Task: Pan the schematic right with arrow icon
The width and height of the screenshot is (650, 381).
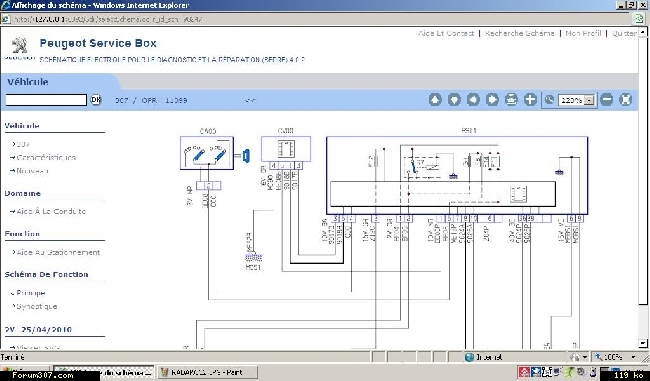Action: 492,100
